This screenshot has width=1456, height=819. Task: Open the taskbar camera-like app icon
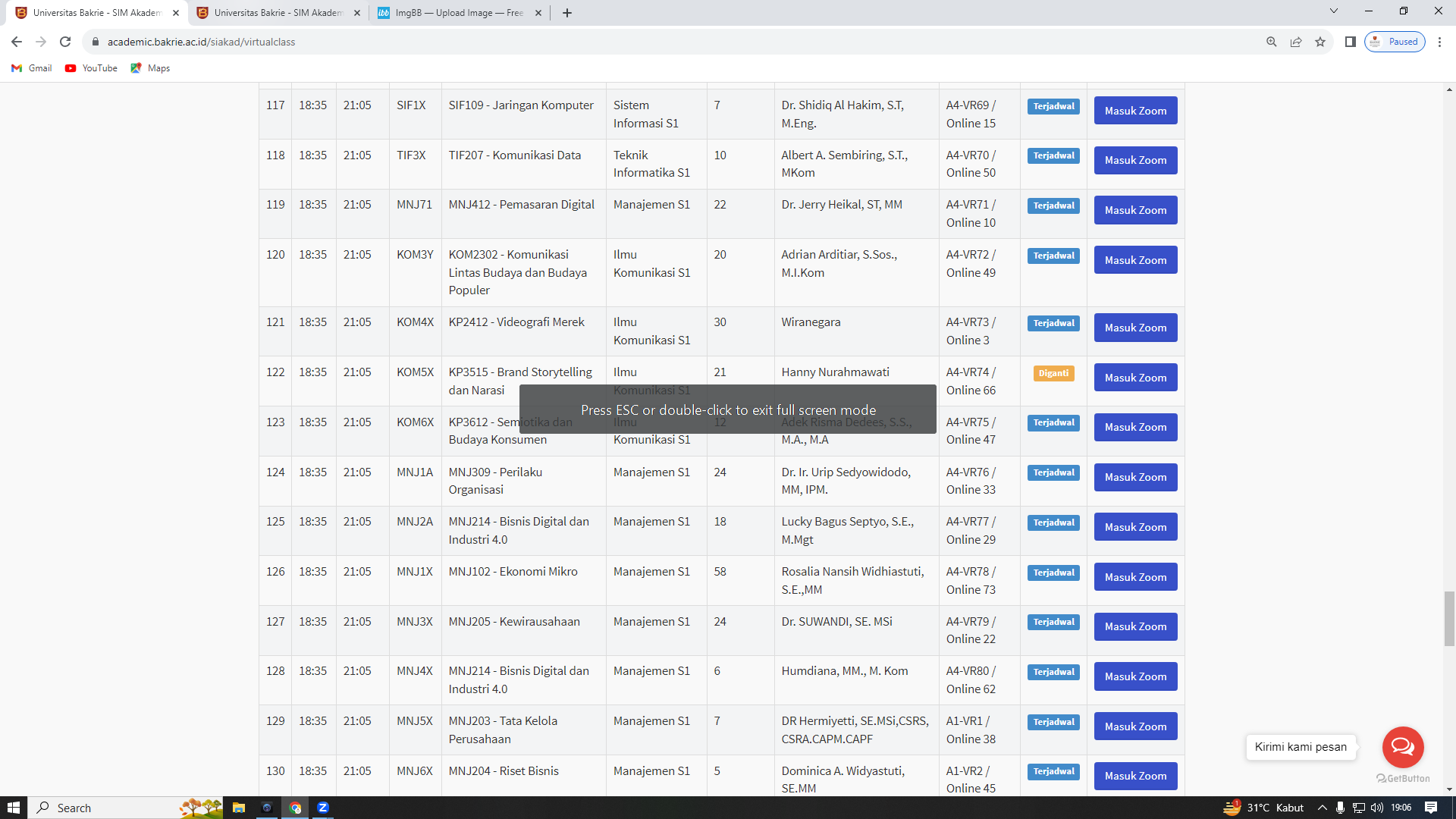pyautogui.click(x=266, y=808)
